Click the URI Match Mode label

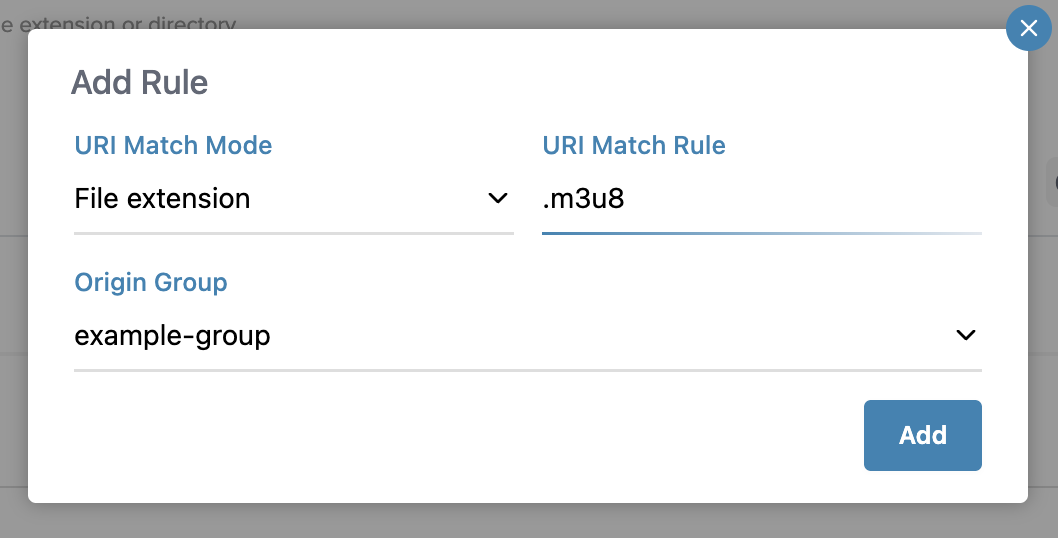pyautogui.click(x=173, y=145)
